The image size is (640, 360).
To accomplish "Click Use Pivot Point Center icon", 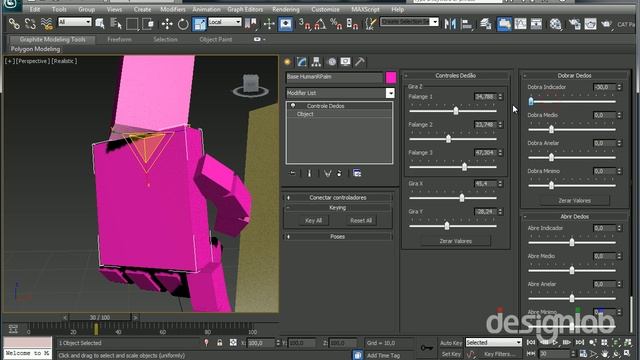I will tap(251, 24).
